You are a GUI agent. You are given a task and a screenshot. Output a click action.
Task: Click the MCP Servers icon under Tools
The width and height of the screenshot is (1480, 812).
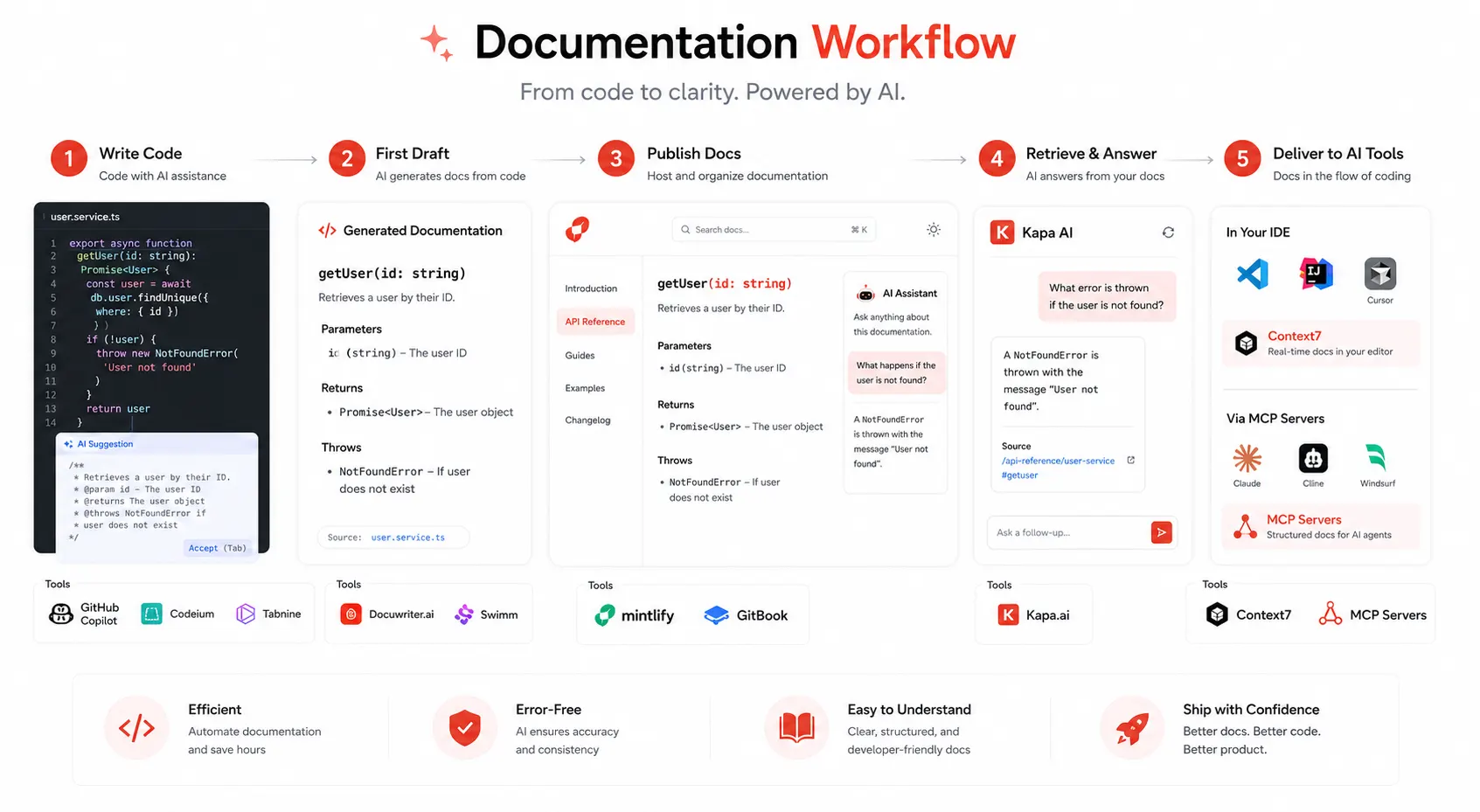(1330, 614)
